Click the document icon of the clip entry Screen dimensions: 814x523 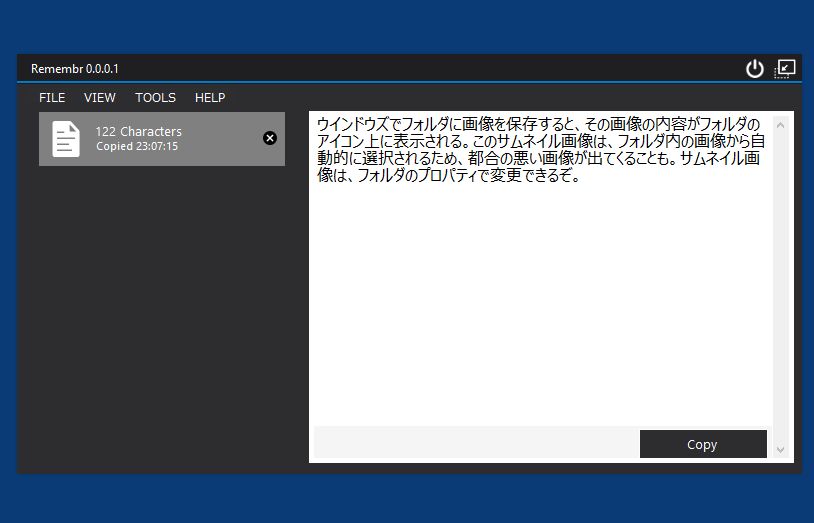pos(66,139)
